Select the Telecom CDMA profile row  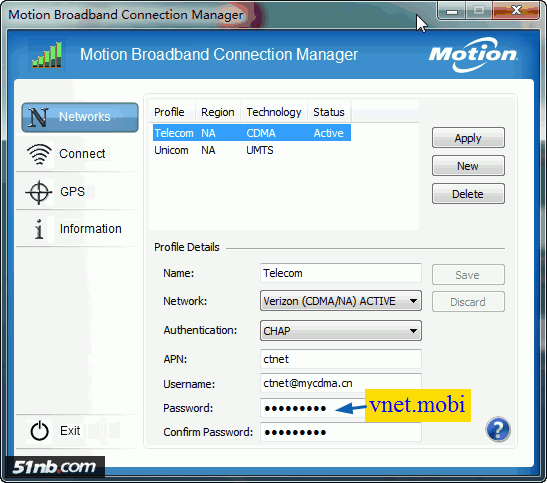(252, 133)
